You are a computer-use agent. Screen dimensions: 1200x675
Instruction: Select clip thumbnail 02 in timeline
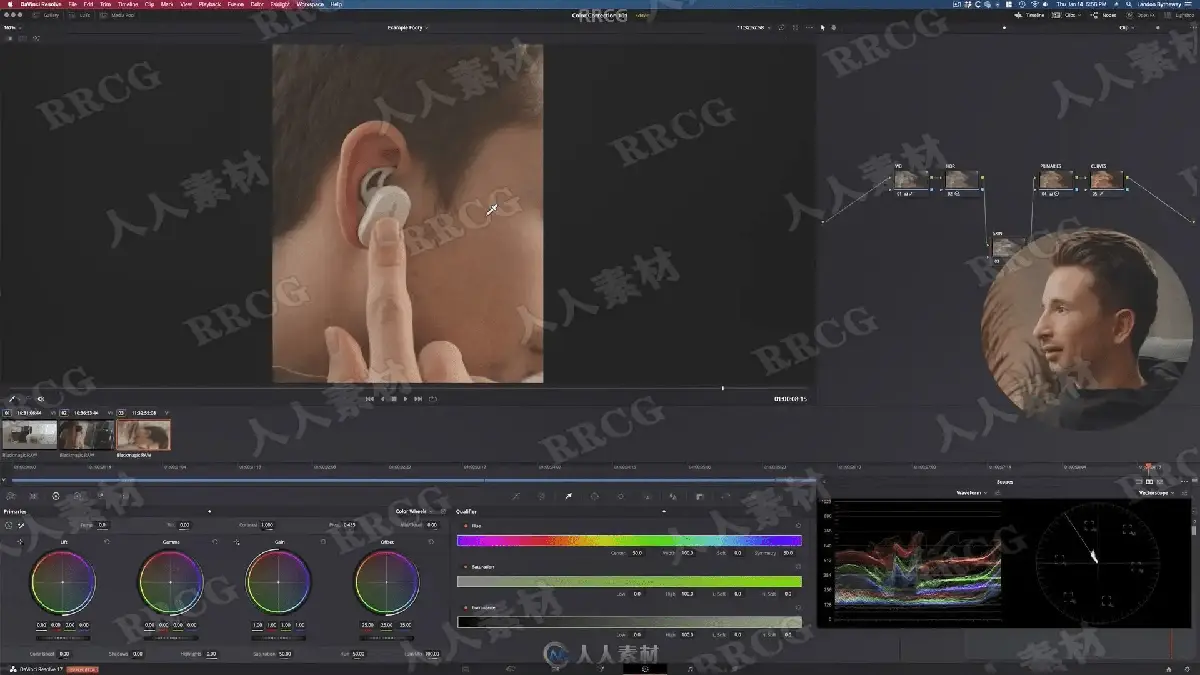(86, 435)
